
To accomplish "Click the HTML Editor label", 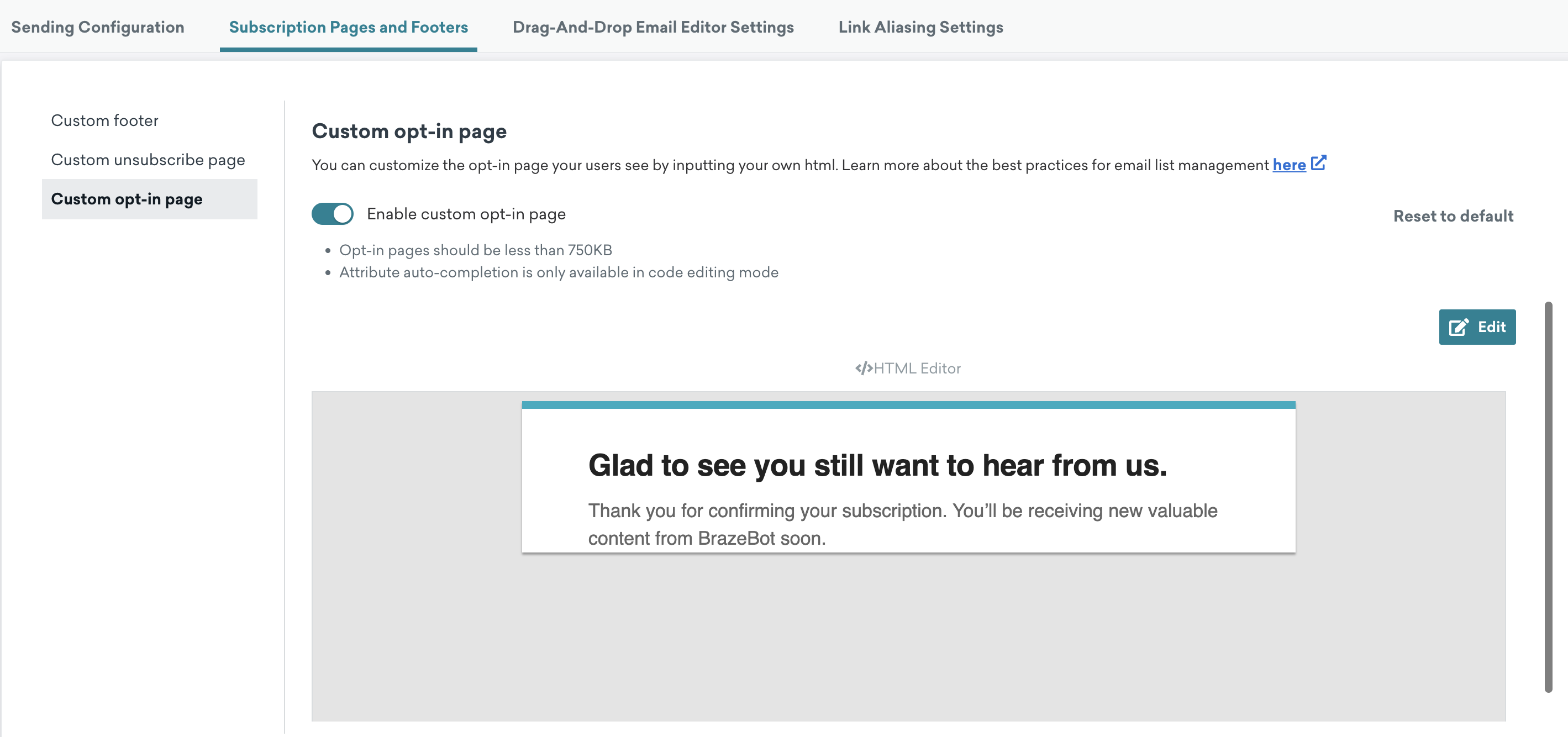I will 917,368.
